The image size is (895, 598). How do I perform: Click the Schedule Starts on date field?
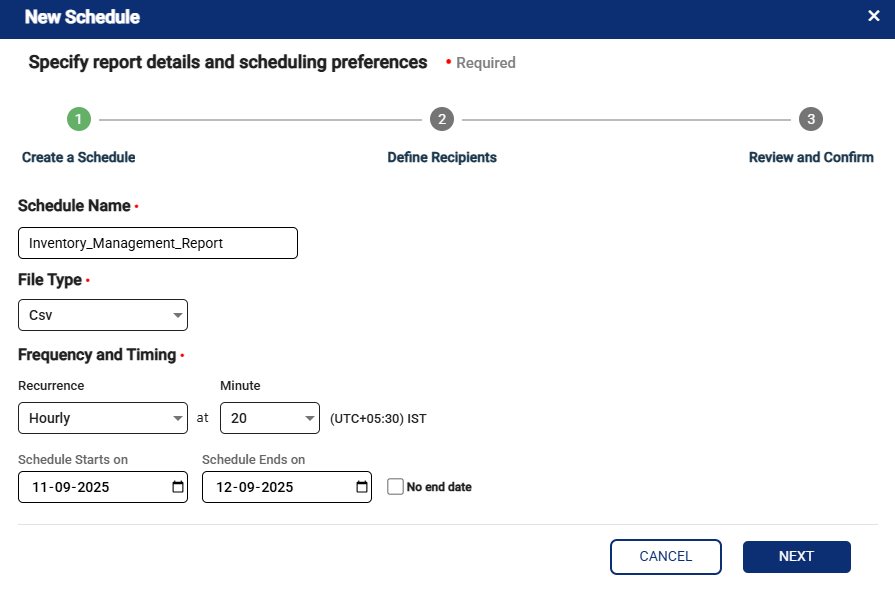90,487
